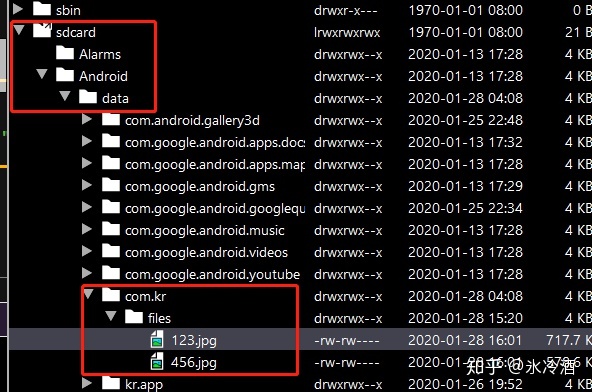The image size is (592, 392).
Task: Click the com.google.android.youtube folder icon
Action: (x=111, y=273)
